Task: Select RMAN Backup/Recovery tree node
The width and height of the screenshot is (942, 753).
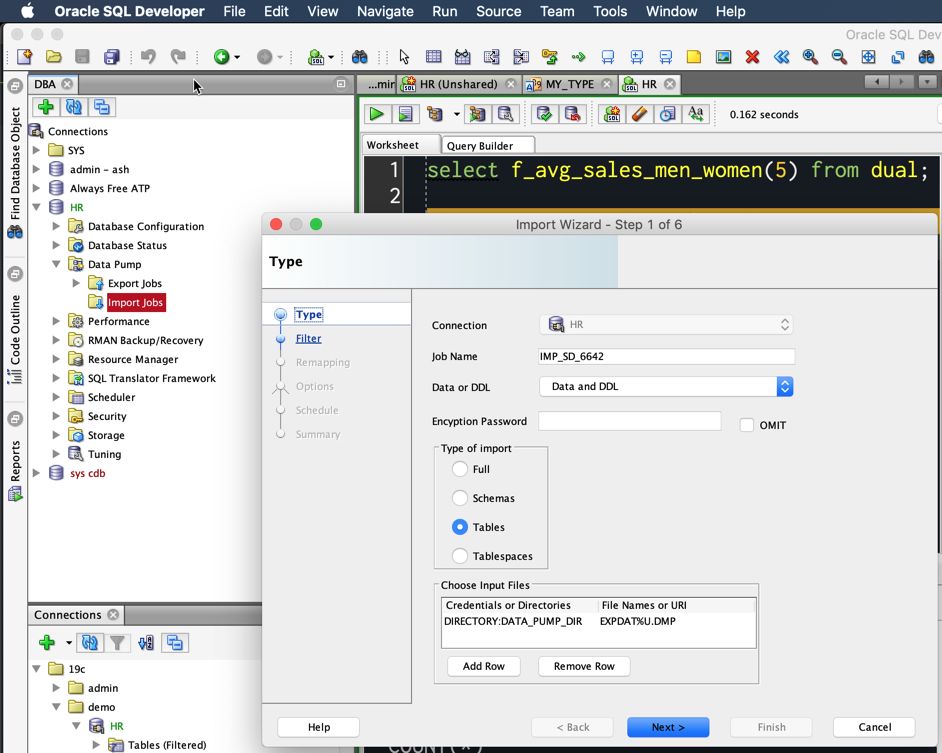Action: (145, 340)
